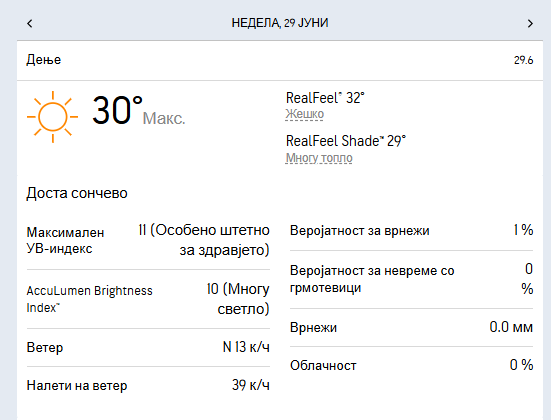Click the RealFeel Shade 29° text
Image resolution: width=551 pixels, height=420 pixels.
pos(346,141)
